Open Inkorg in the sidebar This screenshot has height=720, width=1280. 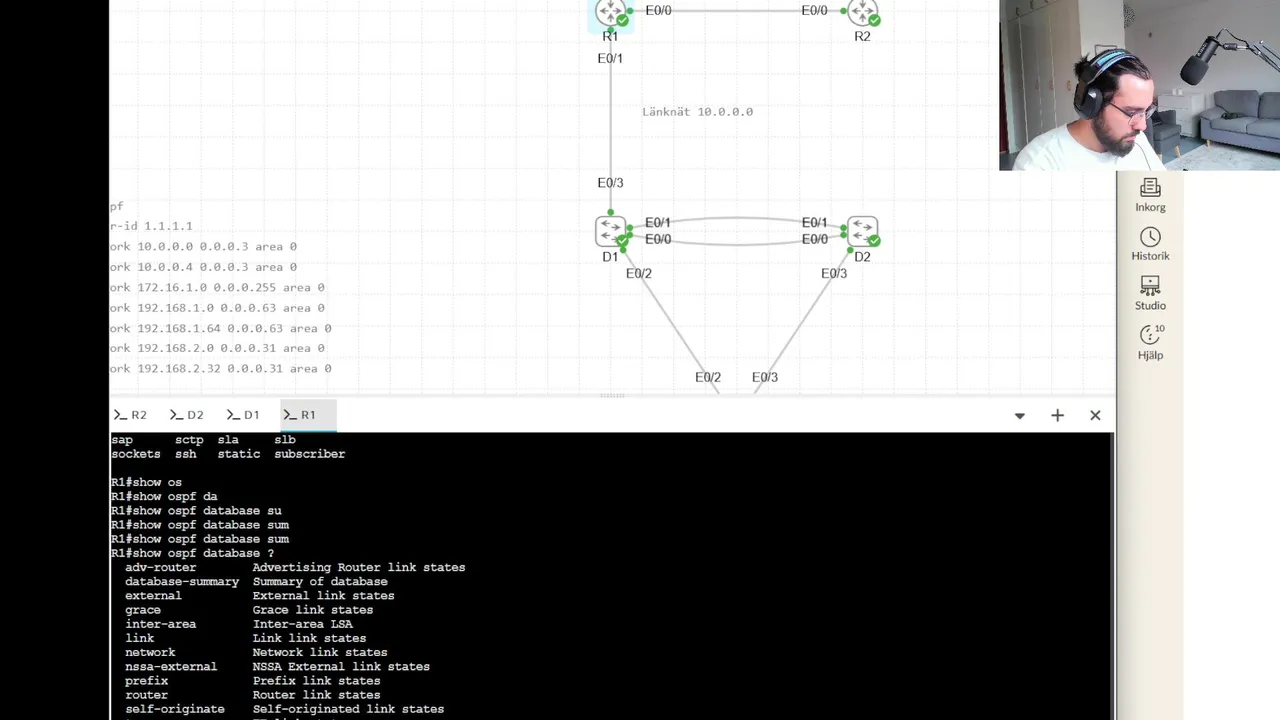(1150, 196)
